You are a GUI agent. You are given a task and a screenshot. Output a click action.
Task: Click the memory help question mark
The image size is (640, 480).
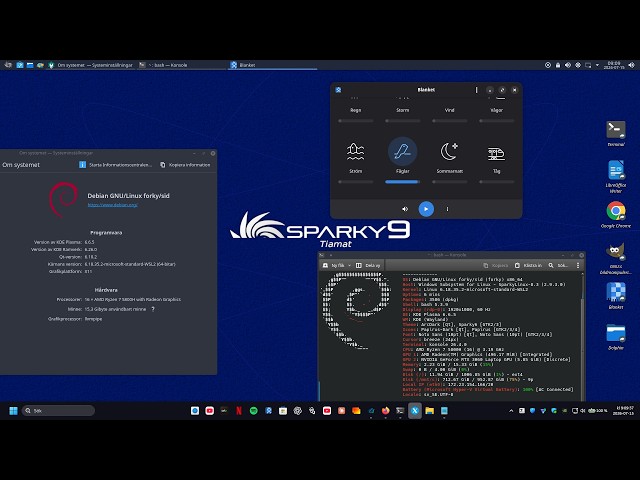pos(153,309)
